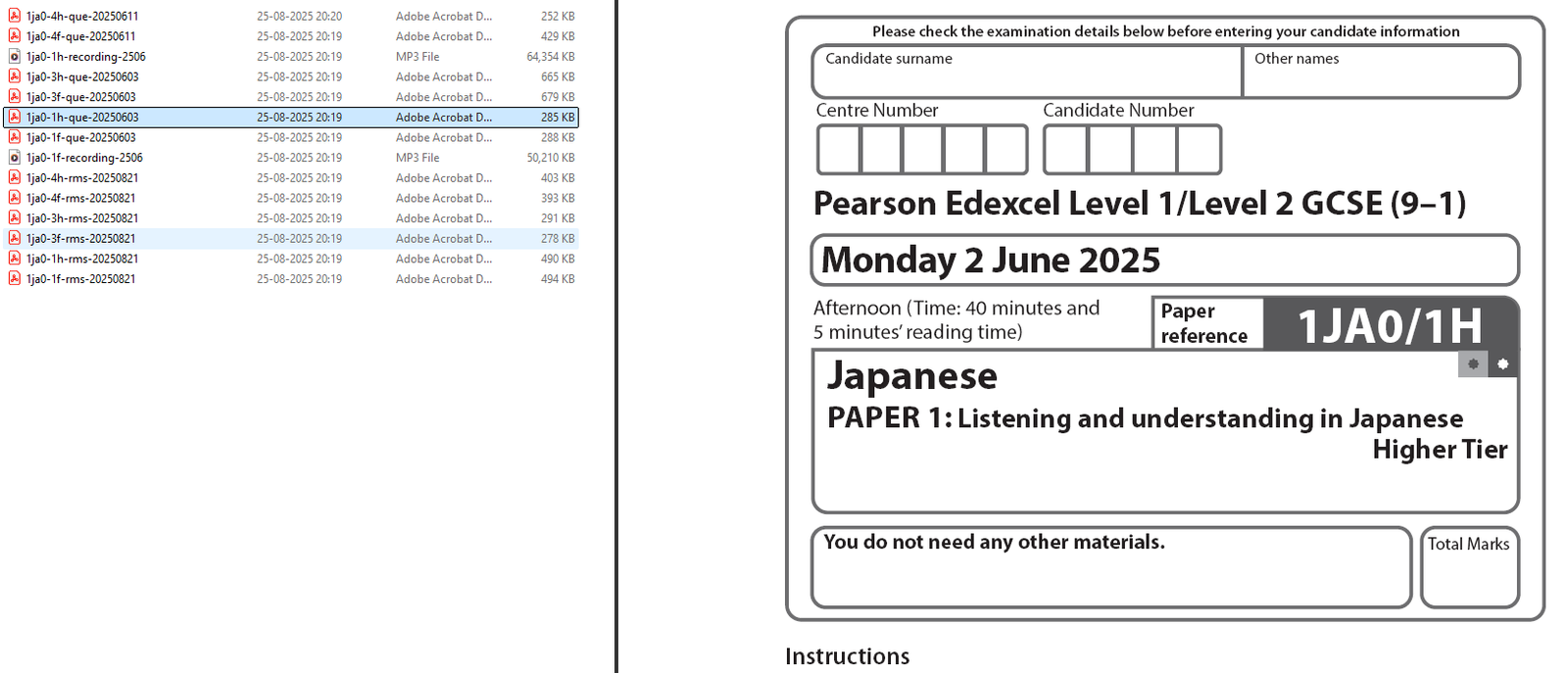Click "You do not need any other materials."
This screenshot has width=1568, height=673.
pyautogui.click(x=995, y=542)
